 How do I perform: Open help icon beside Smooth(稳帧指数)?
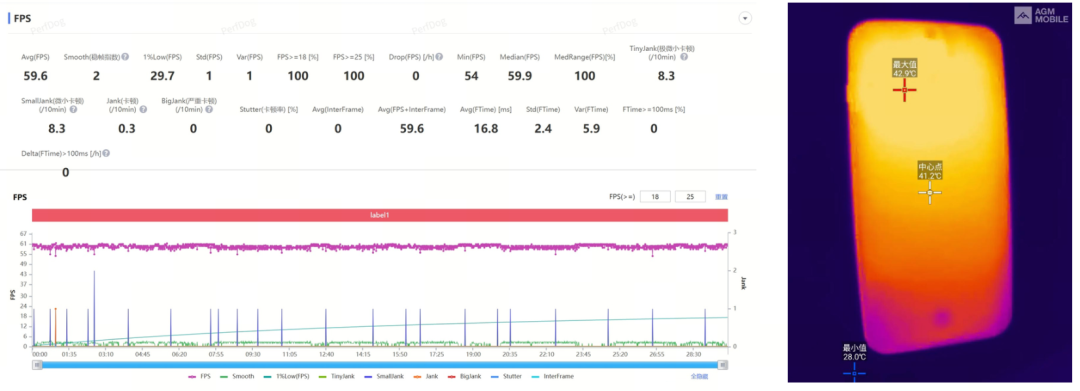pyautogui.click(x=125, y=57)
